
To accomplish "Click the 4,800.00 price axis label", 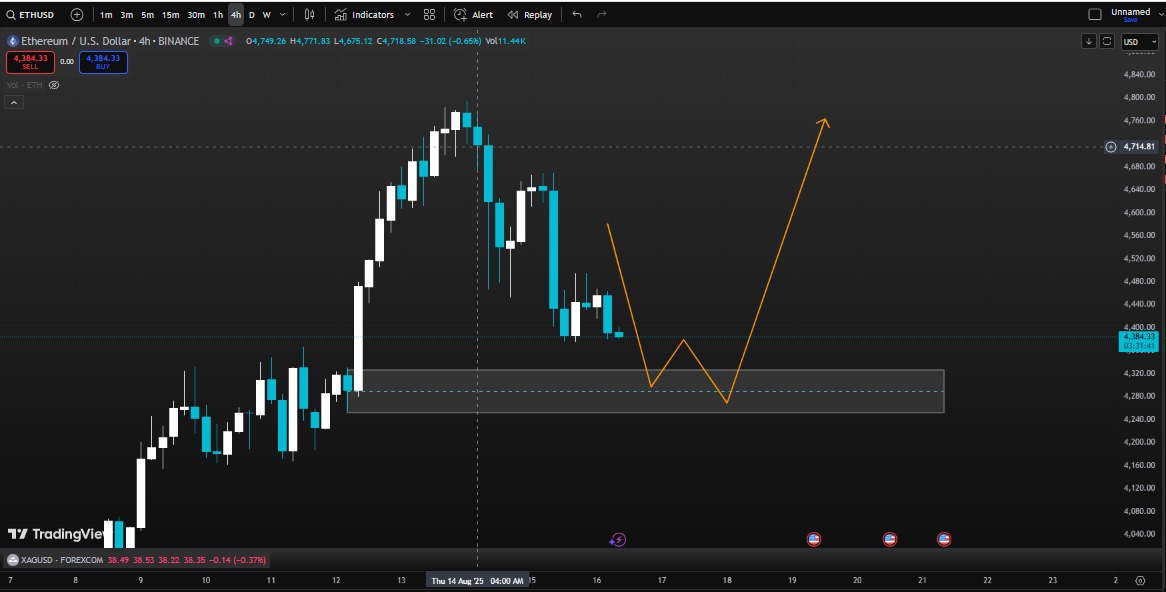I will tap(1139, 97).
